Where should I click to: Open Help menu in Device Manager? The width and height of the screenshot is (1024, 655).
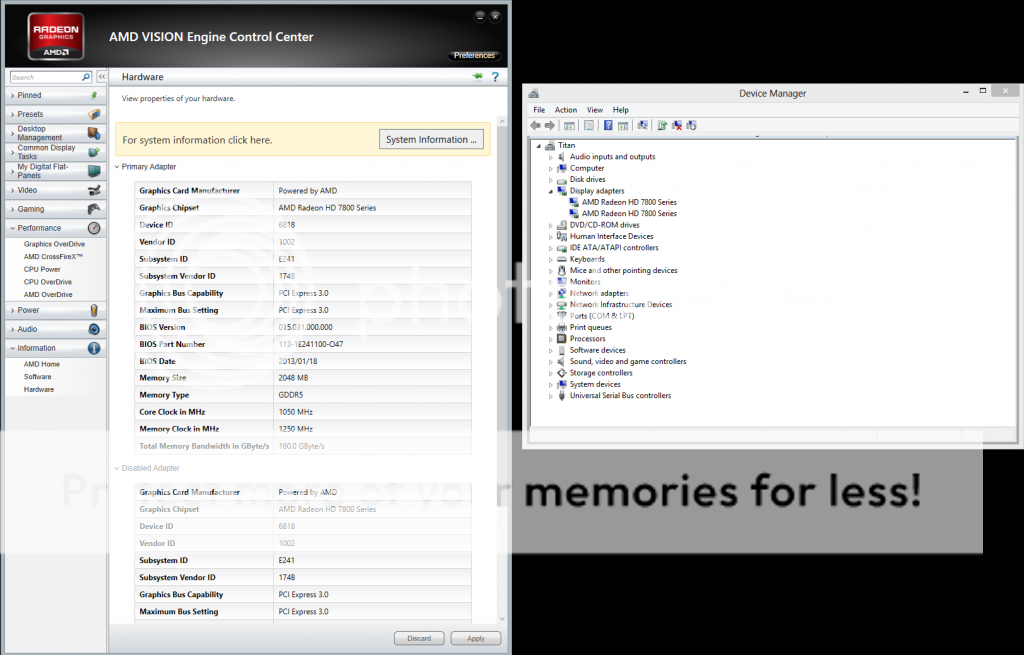coord(620,110)
